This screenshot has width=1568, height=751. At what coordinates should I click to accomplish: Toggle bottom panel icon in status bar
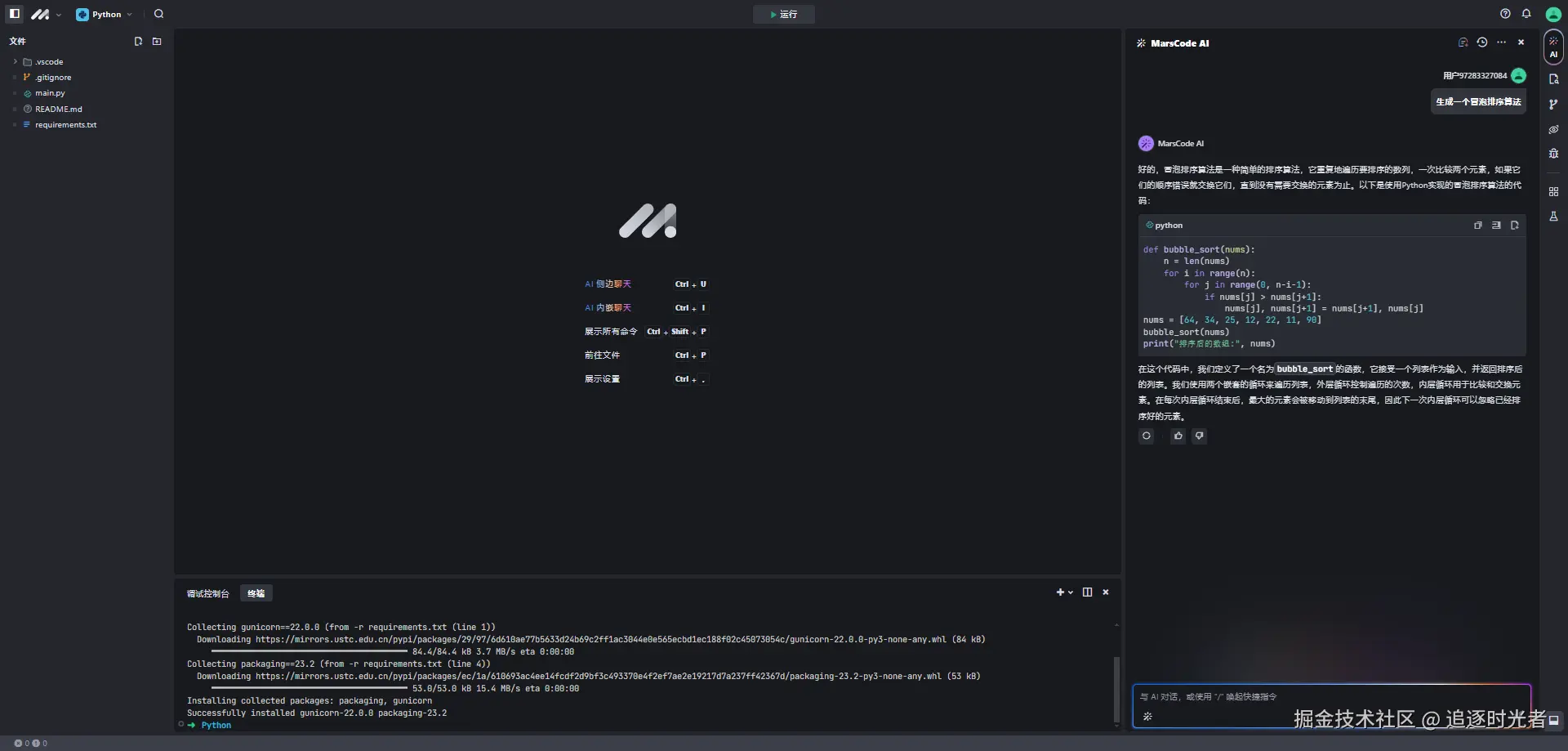click(1554, 720)
